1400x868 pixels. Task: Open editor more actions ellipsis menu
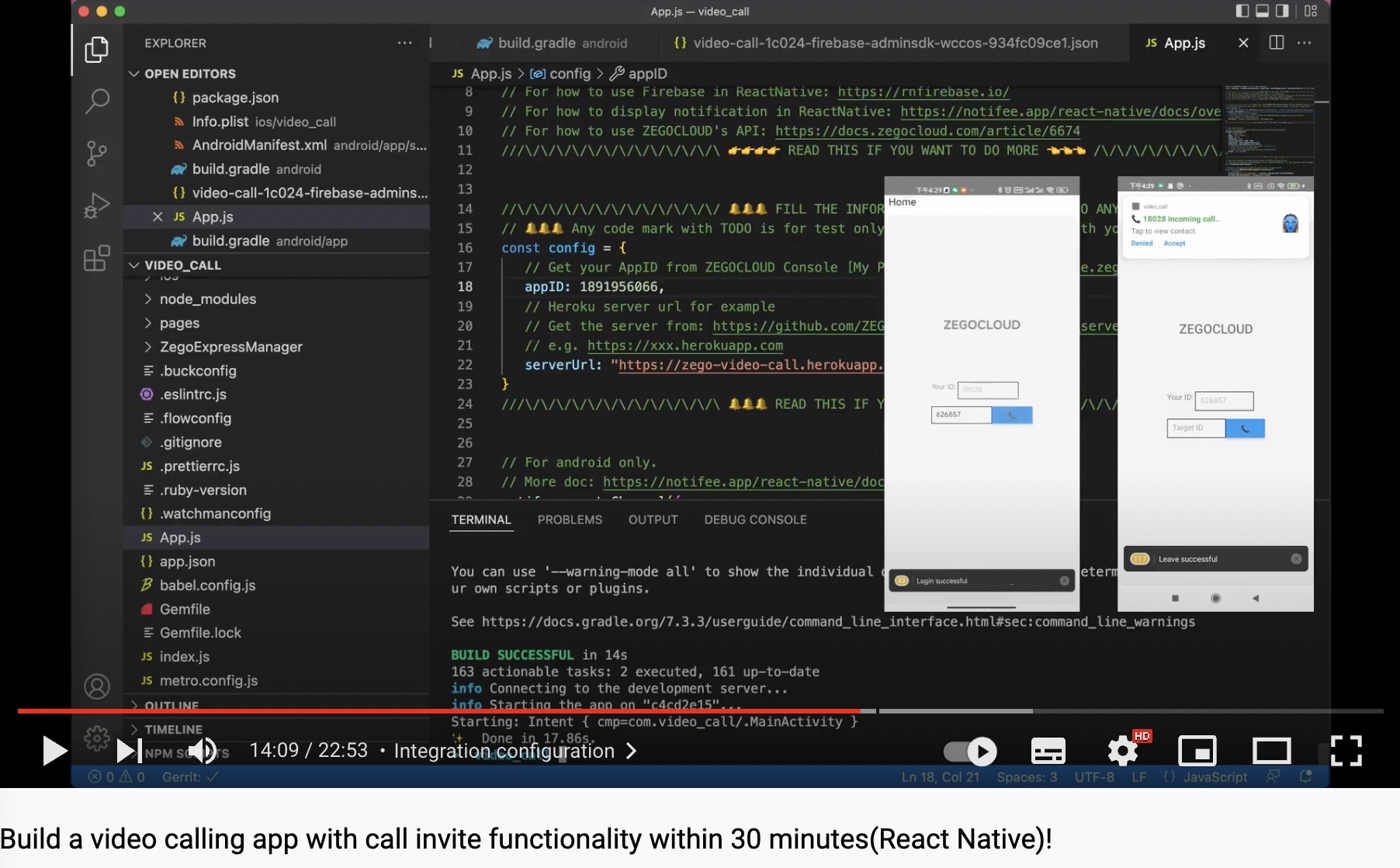point(1304,43)
